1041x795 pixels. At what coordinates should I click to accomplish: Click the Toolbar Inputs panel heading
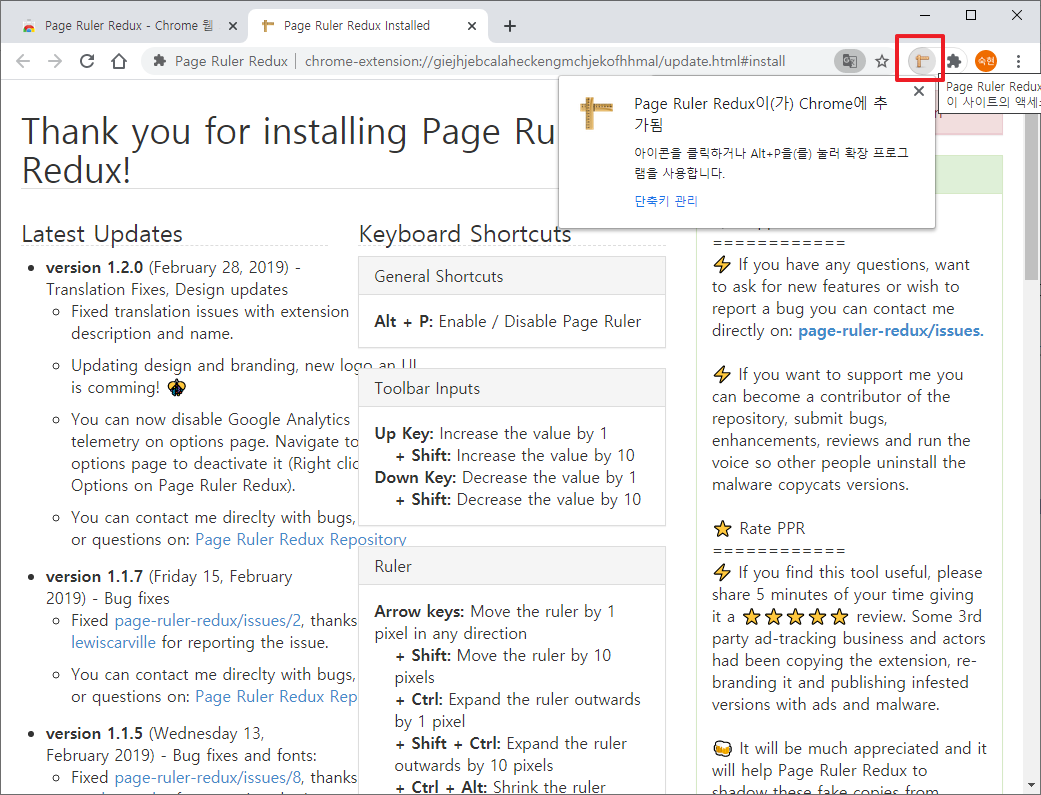[x=512, y=389]
